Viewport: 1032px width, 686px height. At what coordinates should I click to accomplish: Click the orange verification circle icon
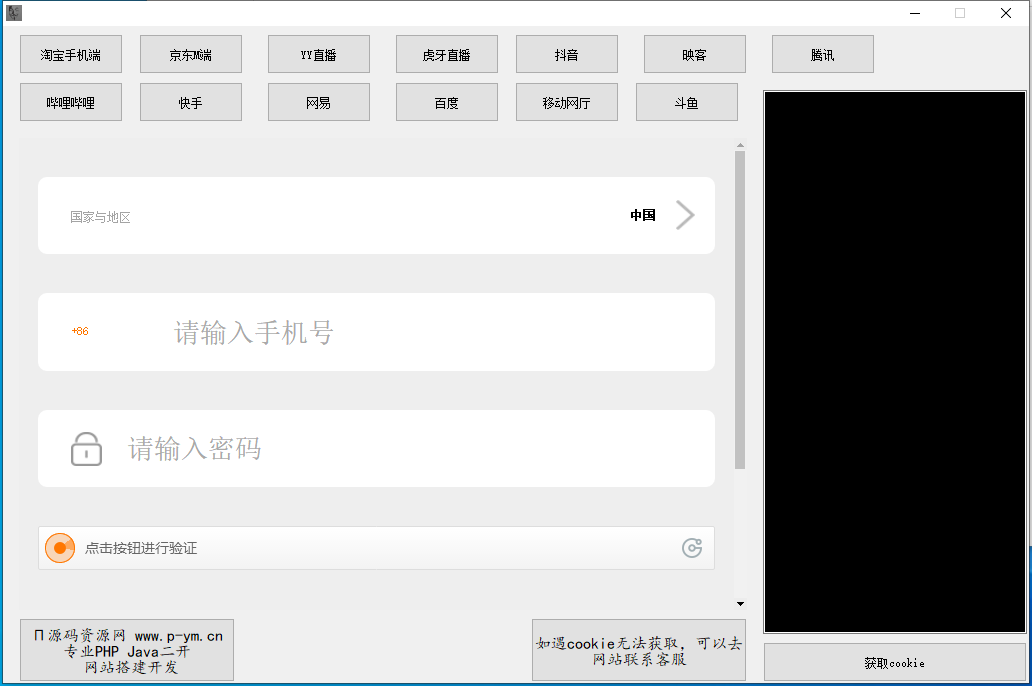(x=60, y=548)
